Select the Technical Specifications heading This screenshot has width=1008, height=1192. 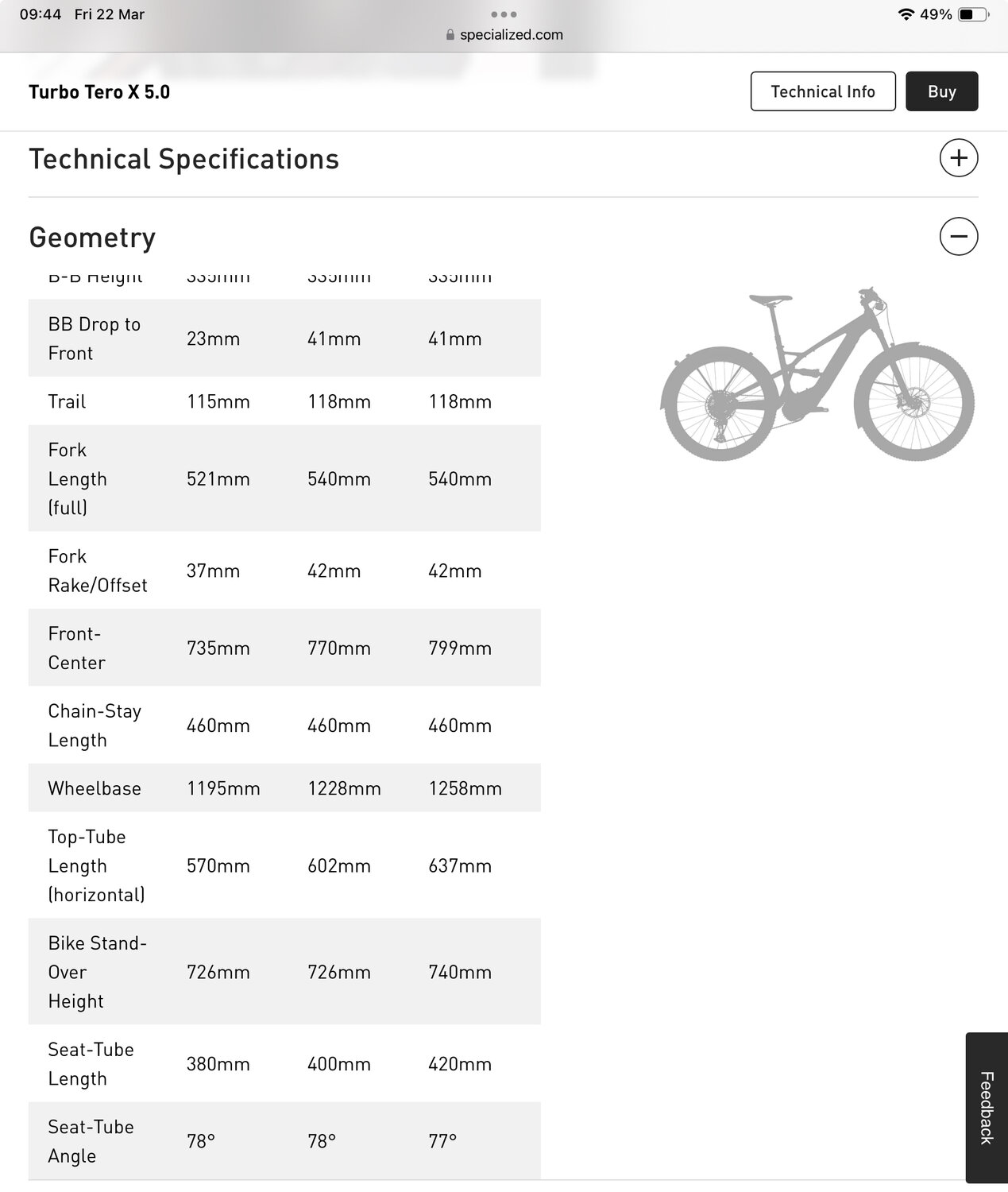[183, 159]
